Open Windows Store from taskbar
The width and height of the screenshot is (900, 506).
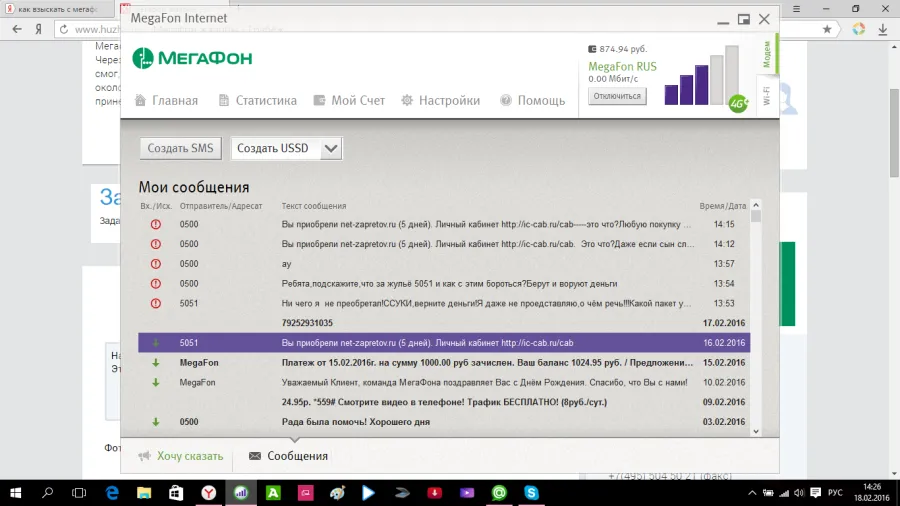tap(176, 493)
